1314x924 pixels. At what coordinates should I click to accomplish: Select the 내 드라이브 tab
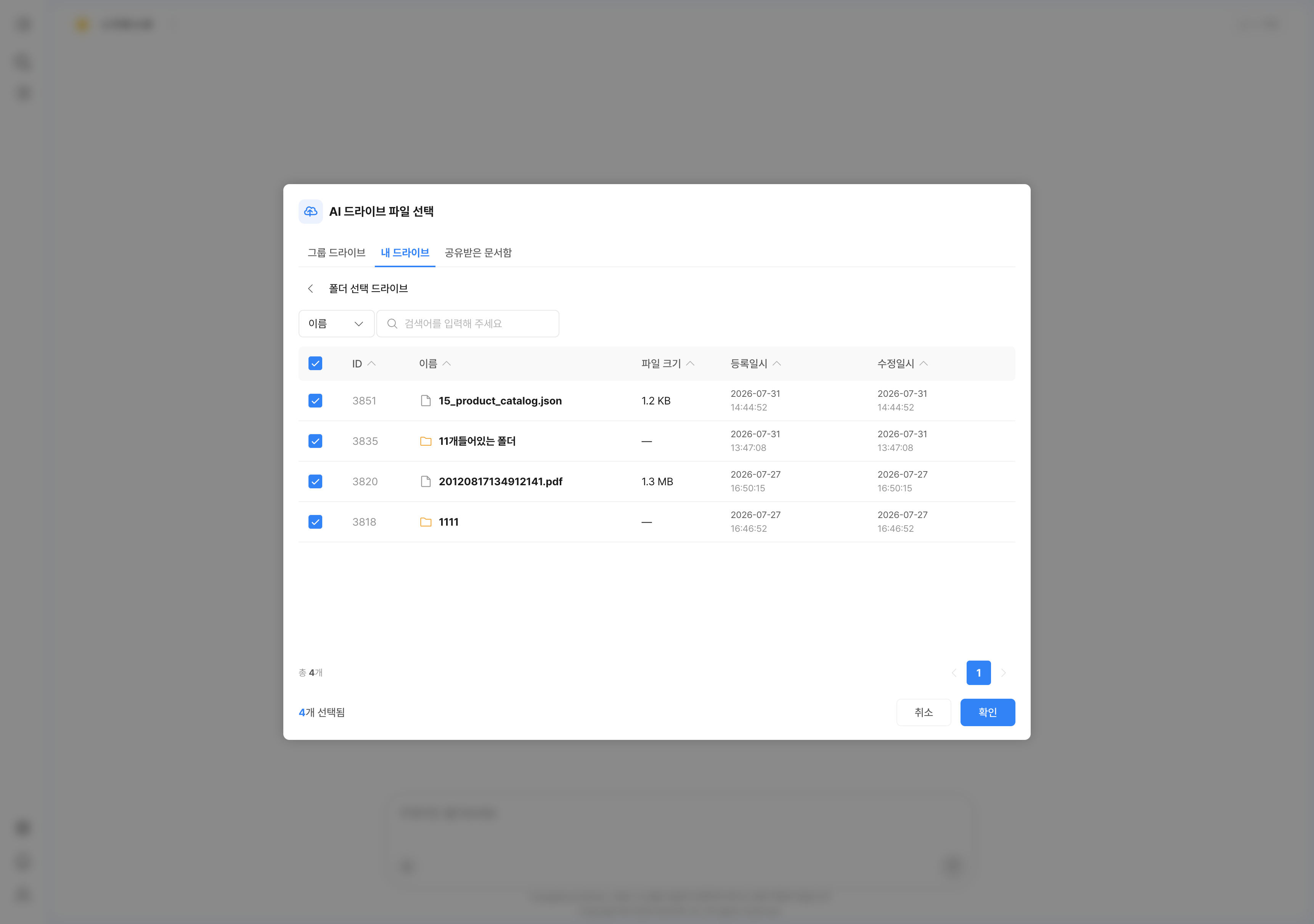[405, 253]
